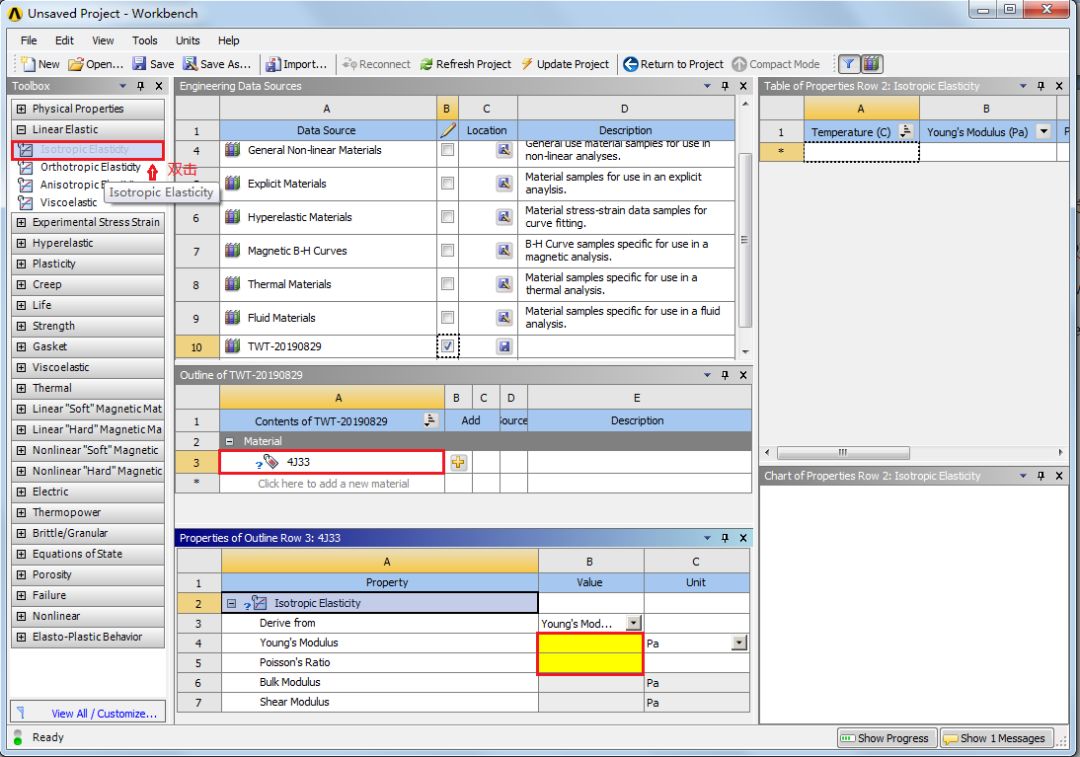The width and height of the screenshot is (1080, 757).
Task: Open a project with the Open icon
Action: coord(76,64)
